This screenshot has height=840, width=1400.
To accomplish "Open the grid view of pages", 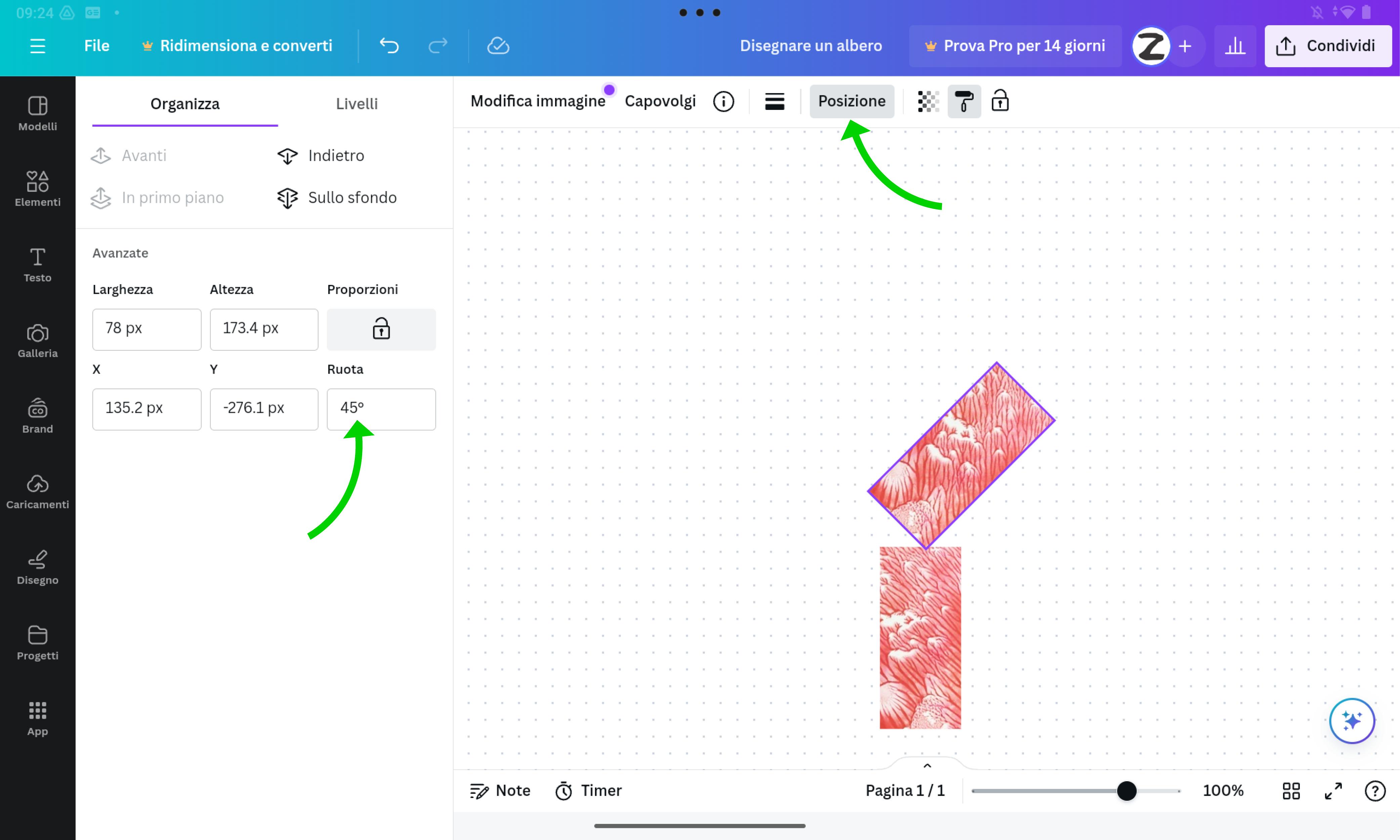I will point(1291,791).
